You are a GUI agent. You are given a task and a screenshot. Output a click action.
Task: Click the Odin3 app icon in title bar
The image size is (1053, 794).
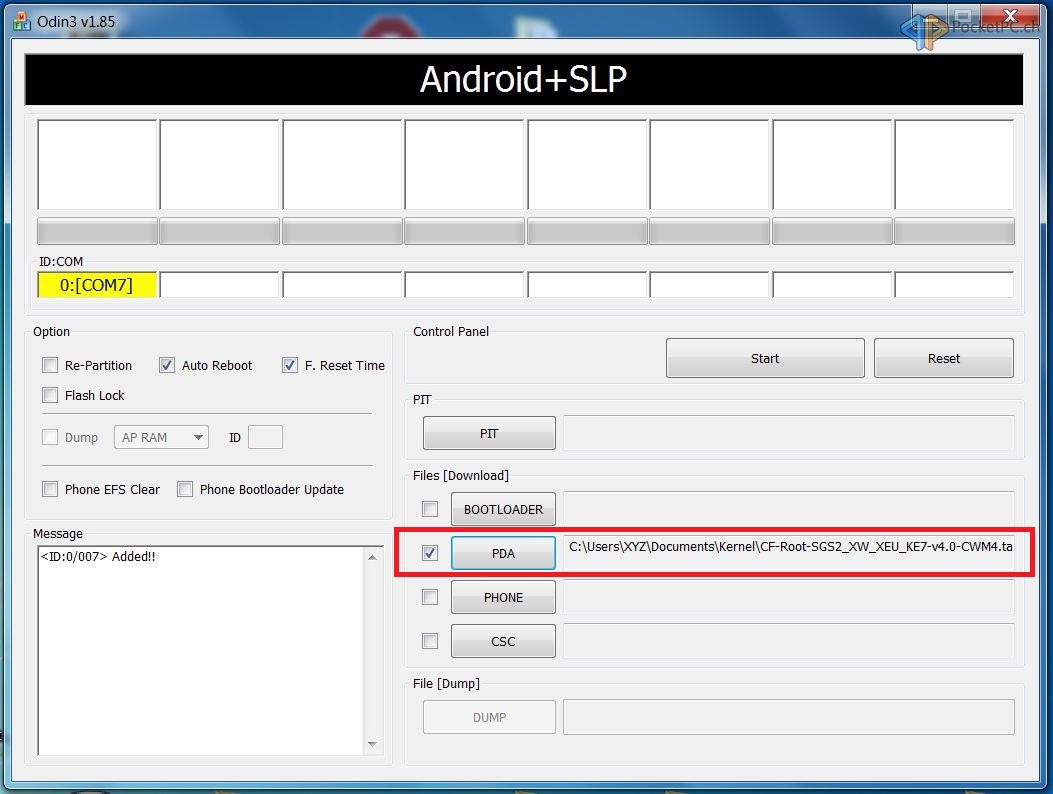(x=21, y=21)
